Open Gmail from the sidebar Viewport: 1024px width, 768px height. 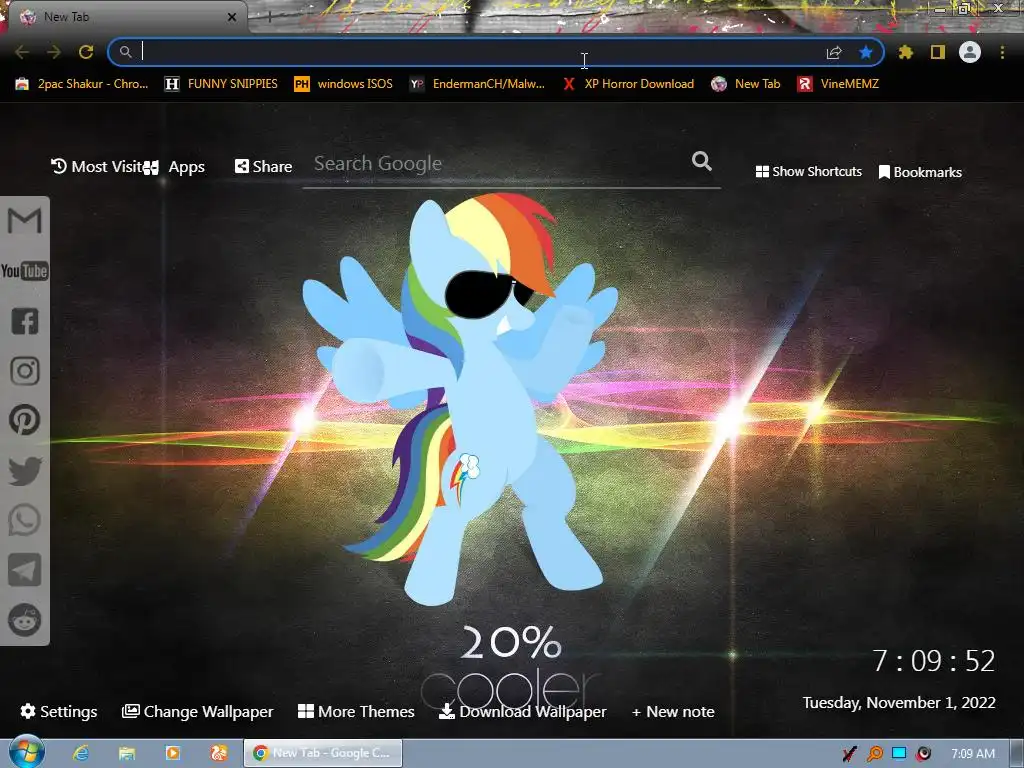(25, 221)
